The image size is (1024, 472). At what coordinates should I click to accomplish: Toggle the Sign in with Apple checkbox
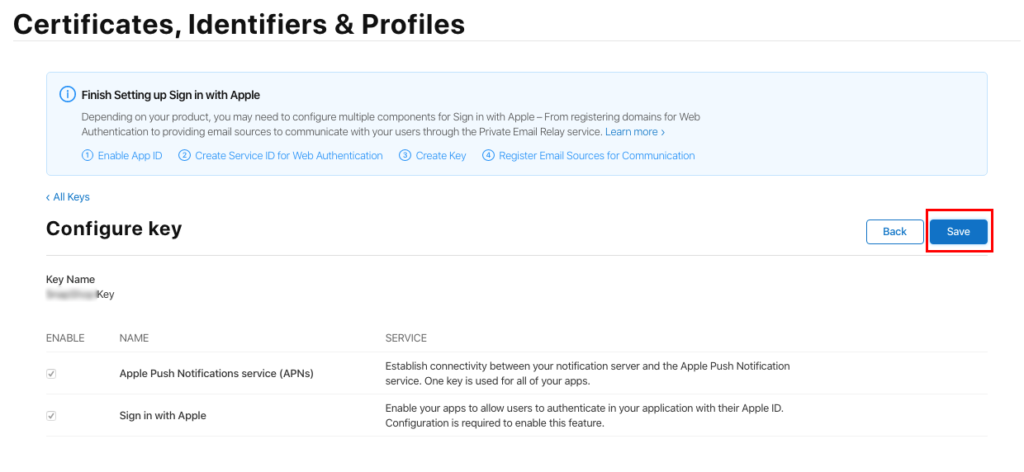point(51,416)
